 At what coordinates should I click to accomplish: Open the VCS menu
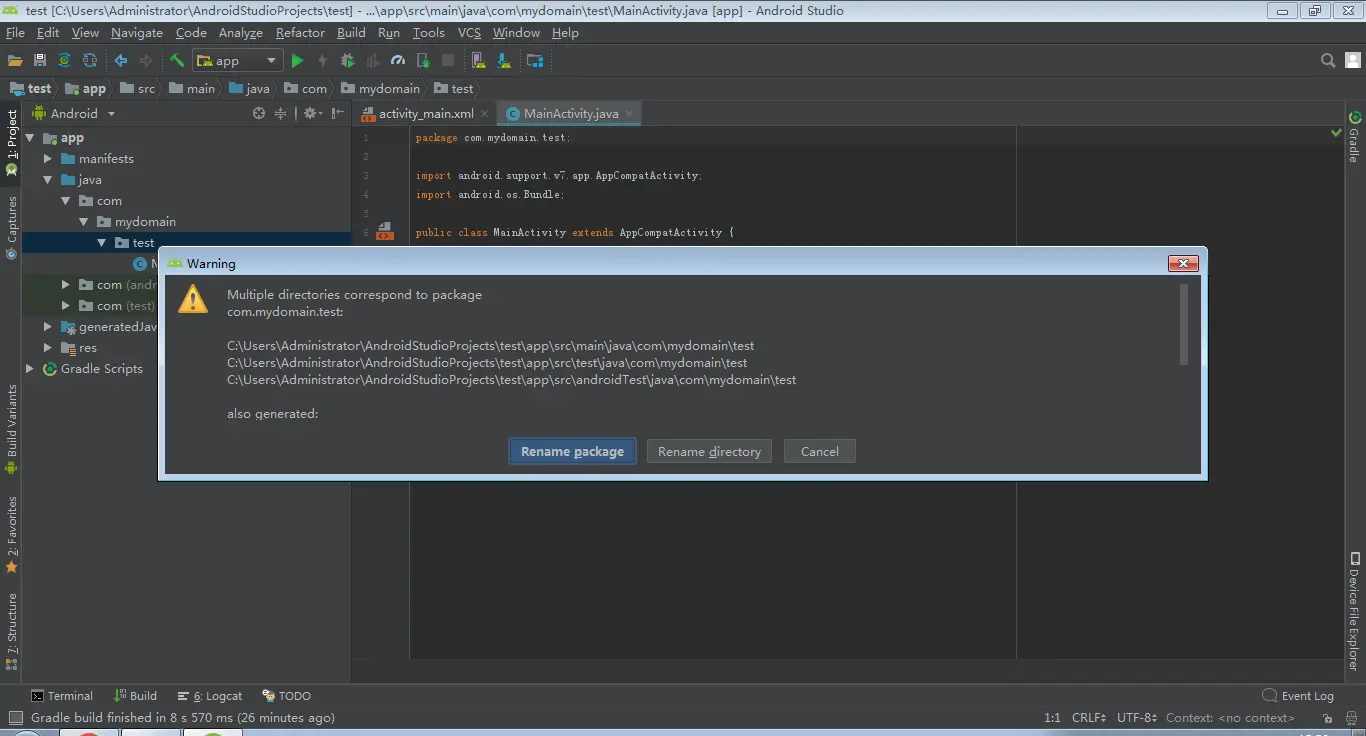[x=469, y=33]
